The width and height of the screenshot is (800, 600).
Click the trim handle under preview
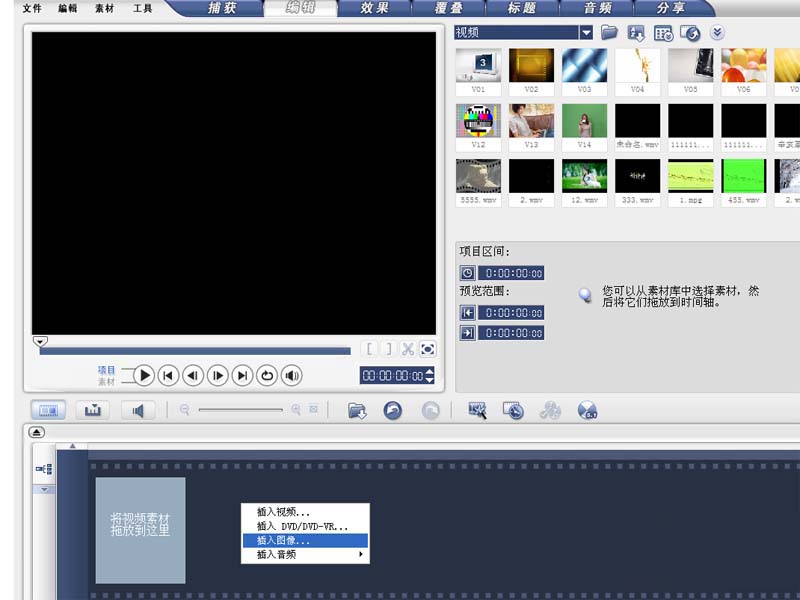pos(40,341)
